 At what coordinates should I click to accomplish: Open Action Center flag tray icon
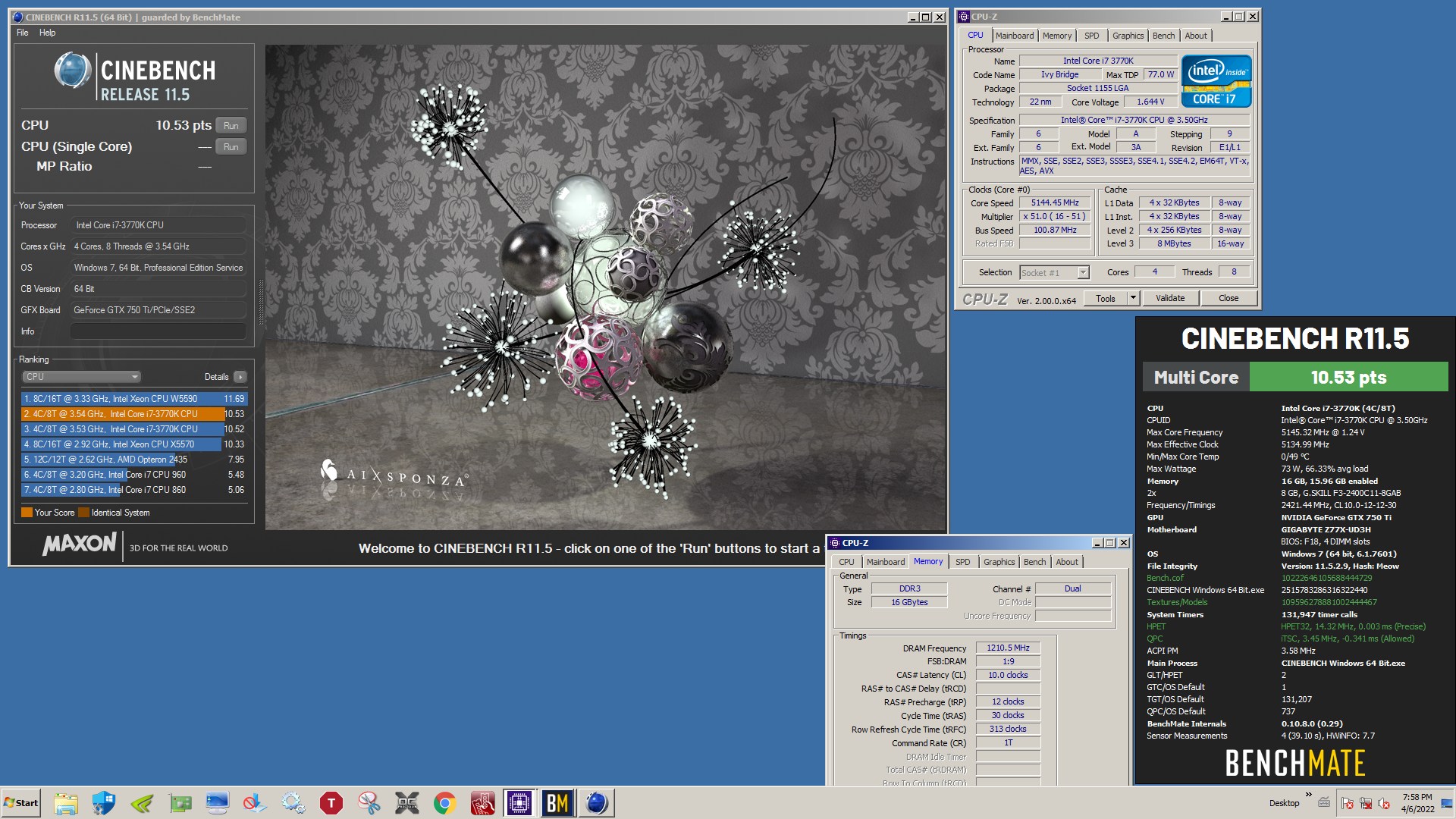pos(1348,803)
